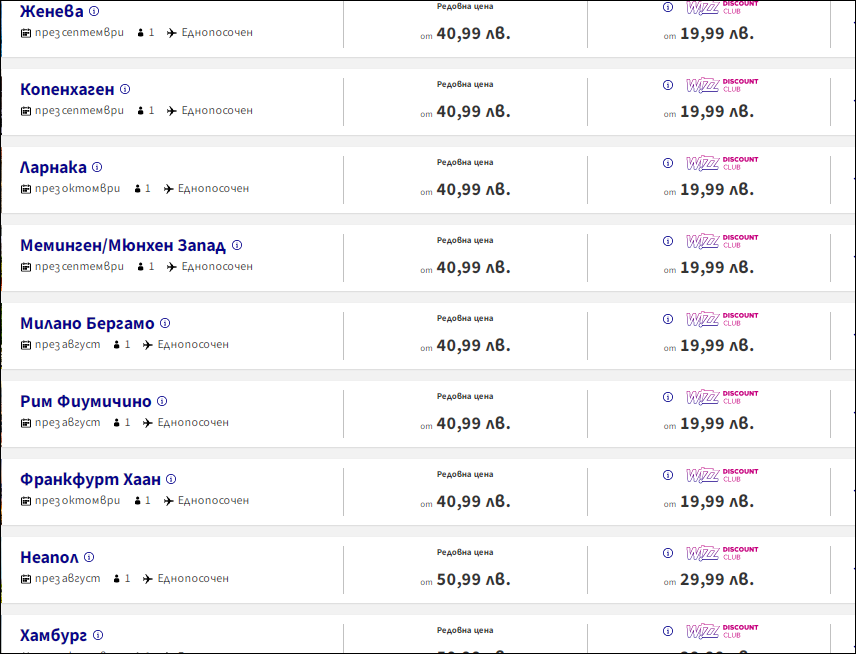The width and height of the screenshot is (856, 654).
Task: Click Wizz Discount Club logo in Копенхаген row
Action: [x=722, y=85]
